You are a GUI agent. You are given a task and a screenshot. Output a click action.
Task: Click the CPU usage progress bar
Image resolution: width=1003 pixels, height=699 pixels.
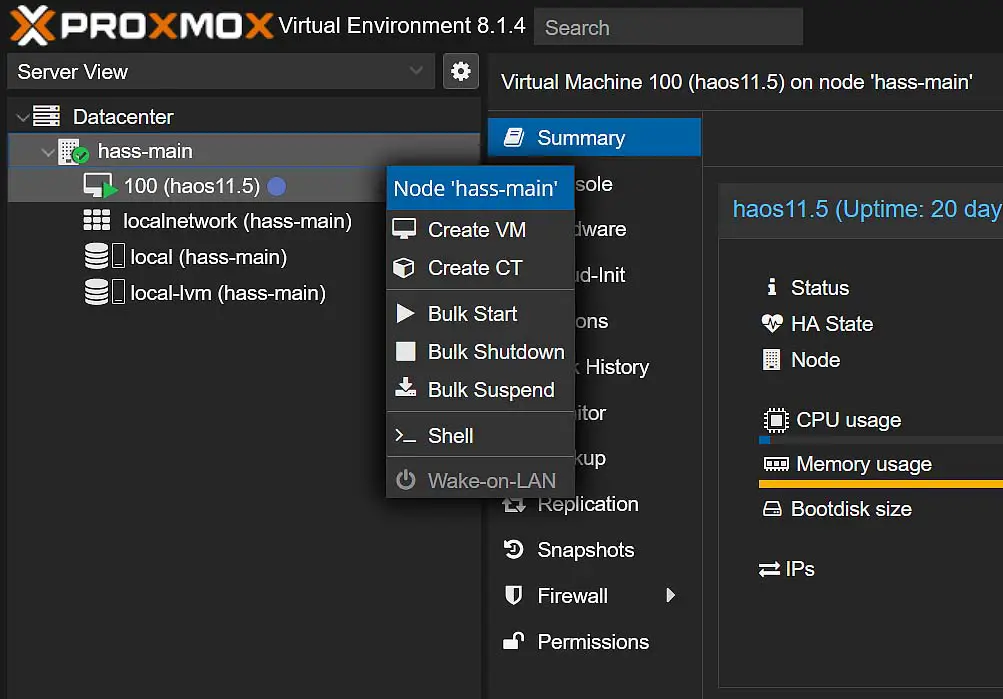881,440
